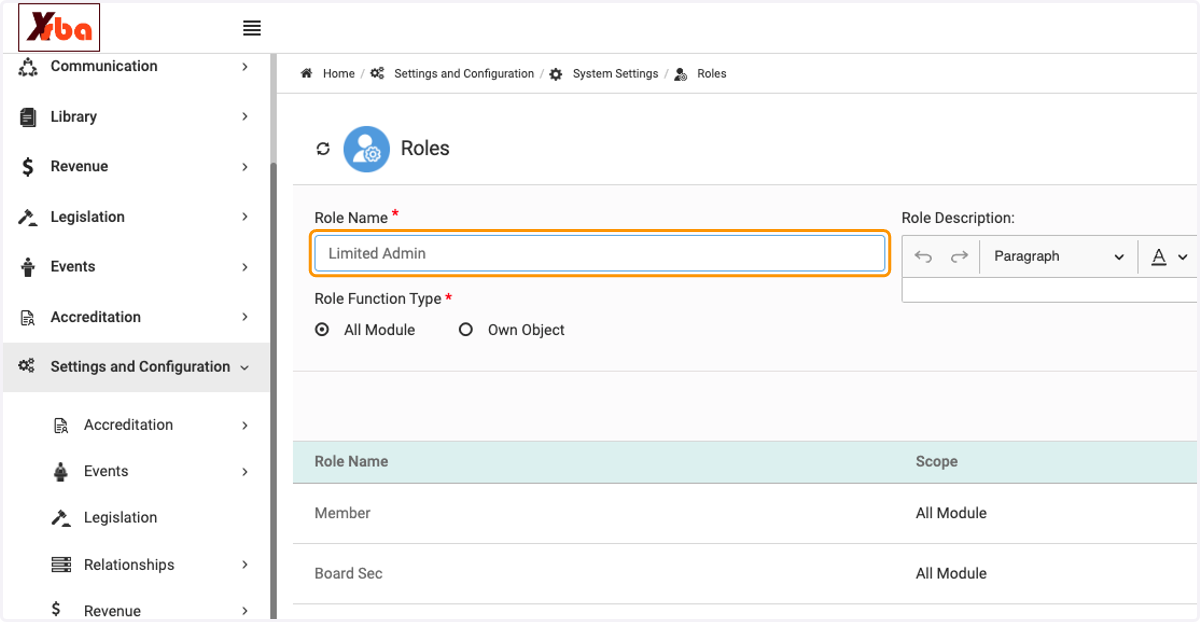Image resolution: width=1200 pixels, height=622 pixels.
Task: Select the Own Object radio option
Action: click(x=465, y=330)
